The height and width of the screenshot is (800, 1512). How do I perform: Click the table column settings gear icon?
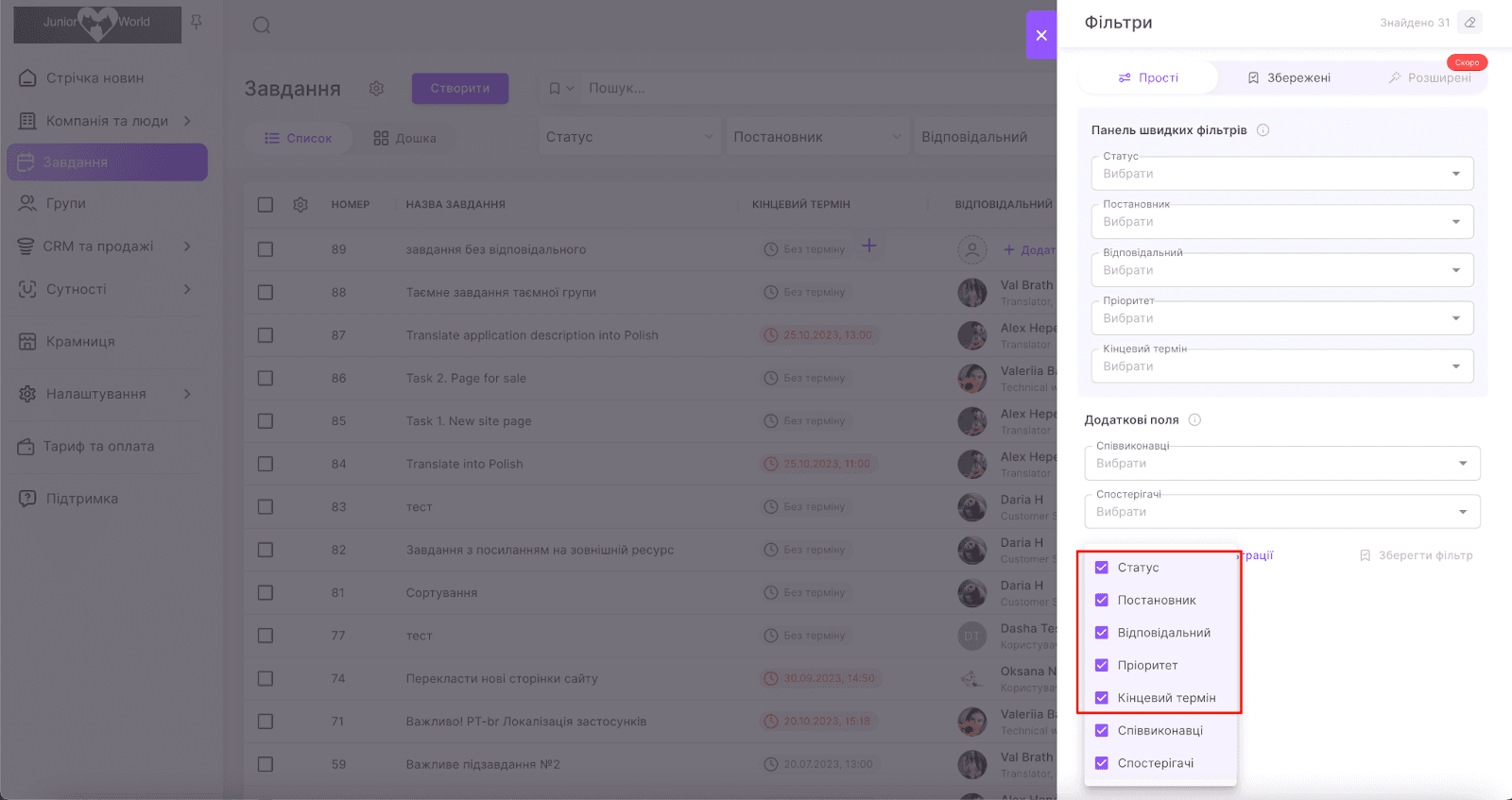click(301, 205)
